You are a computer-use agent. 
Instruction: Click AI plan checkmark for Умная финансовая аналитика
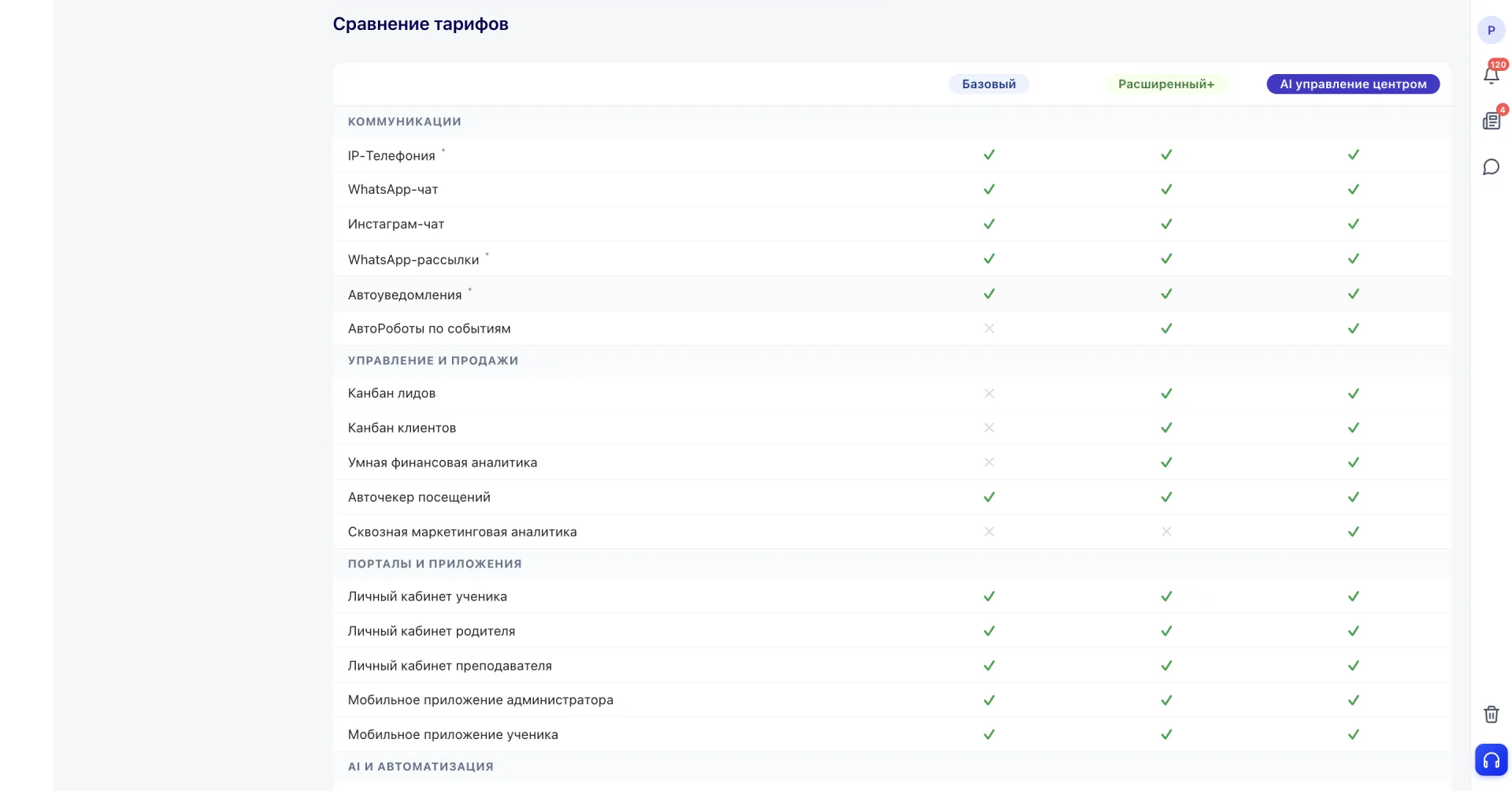[1353, 462]
